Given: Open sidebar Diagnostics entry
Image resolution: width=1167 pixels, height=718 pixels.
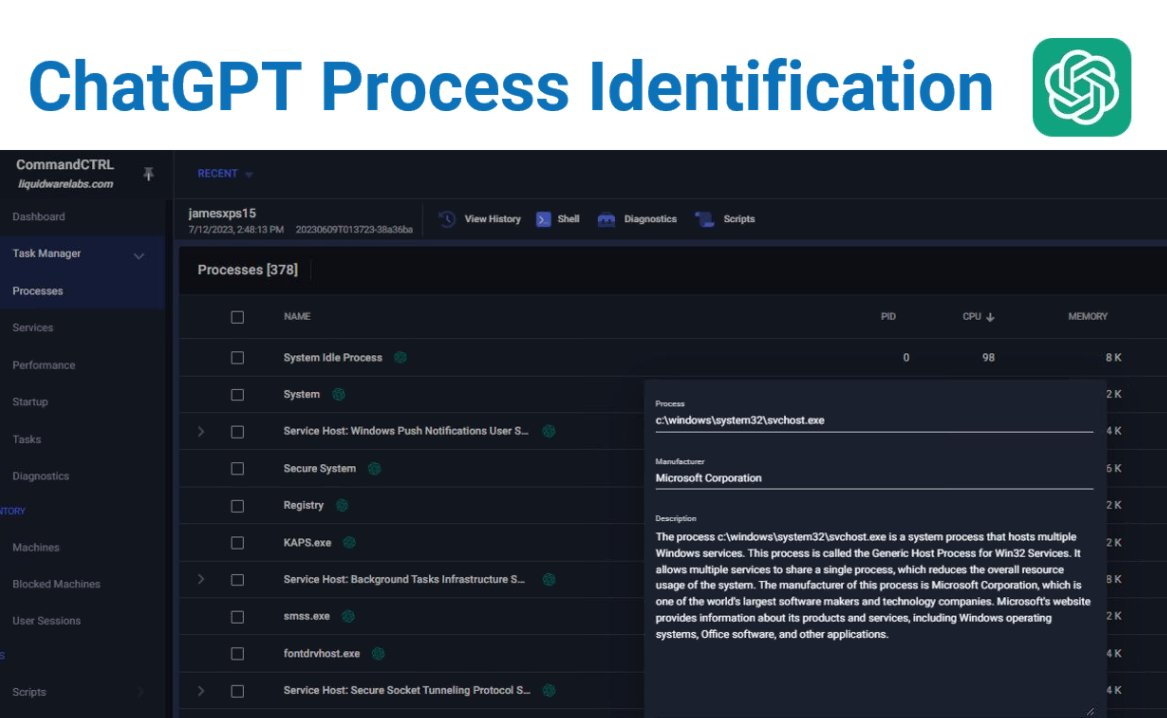Looking at the screenshot, I should [41, 476].
